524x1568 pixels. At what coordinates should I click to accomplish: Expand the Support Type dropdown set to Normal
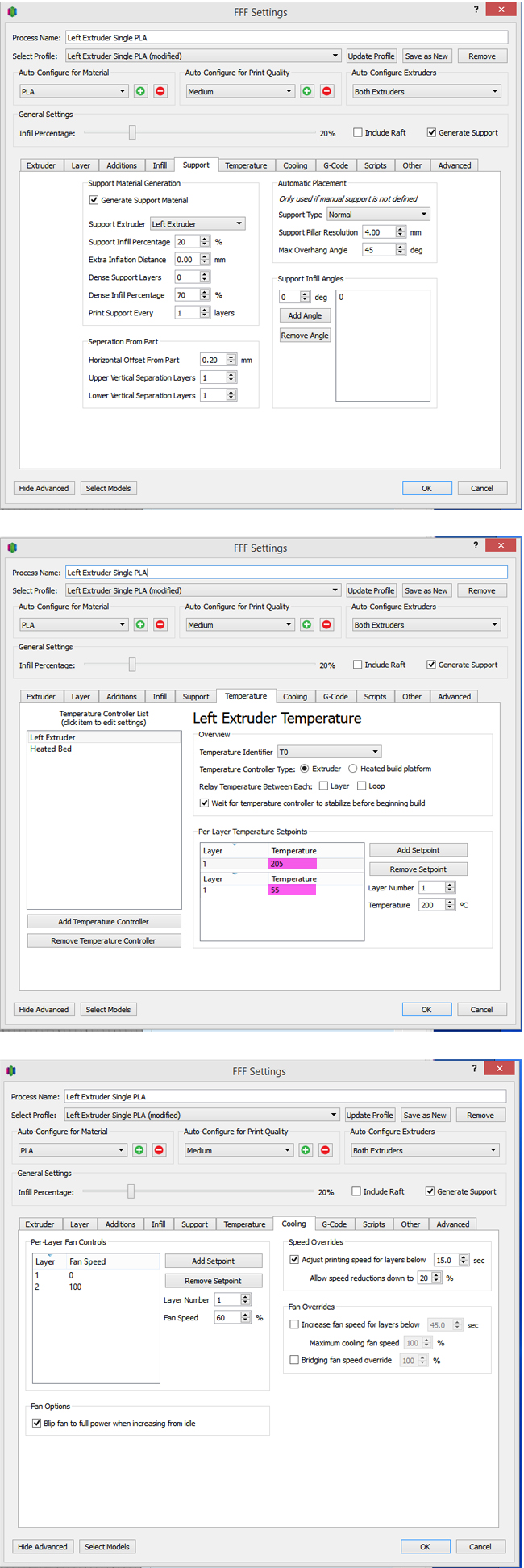(x=378, y=215)
